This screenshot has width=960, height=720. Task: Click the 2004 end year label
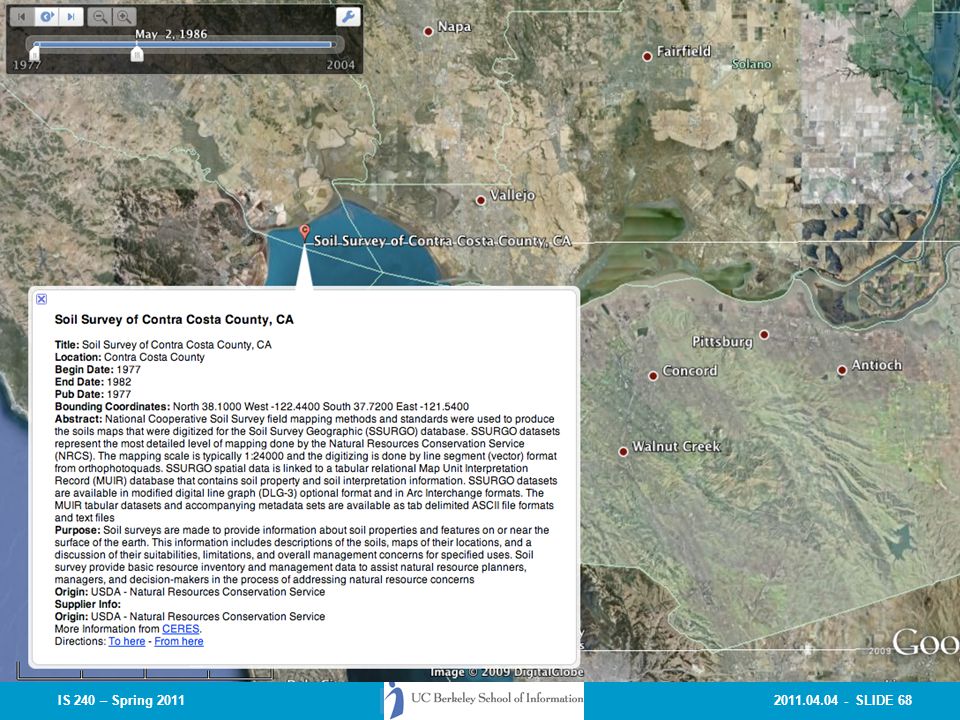(340, 64)
